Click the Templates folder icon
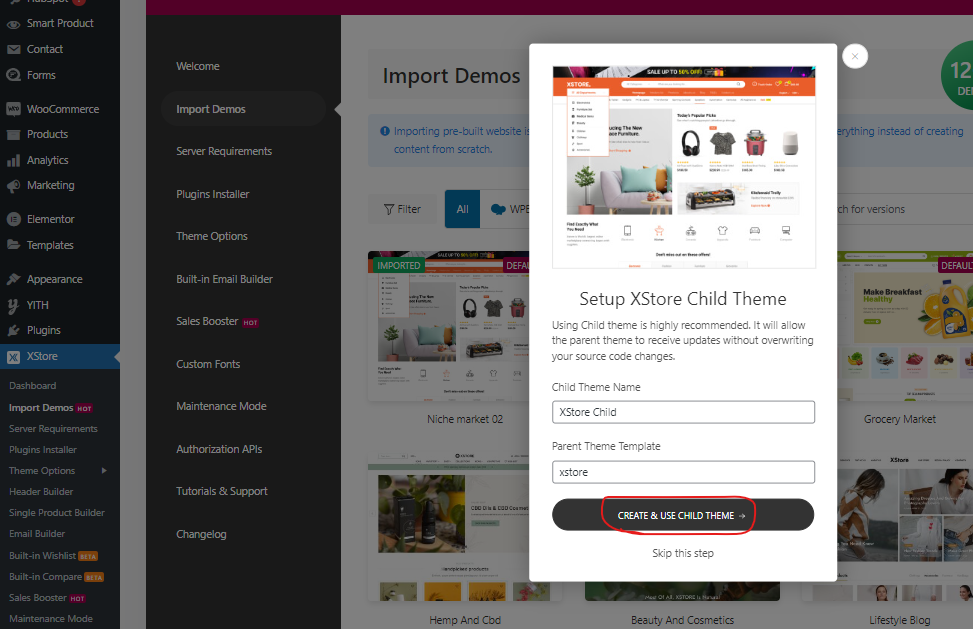Viewport: 973px width, 629px height. pyautogui.click(x=14, y=245)
